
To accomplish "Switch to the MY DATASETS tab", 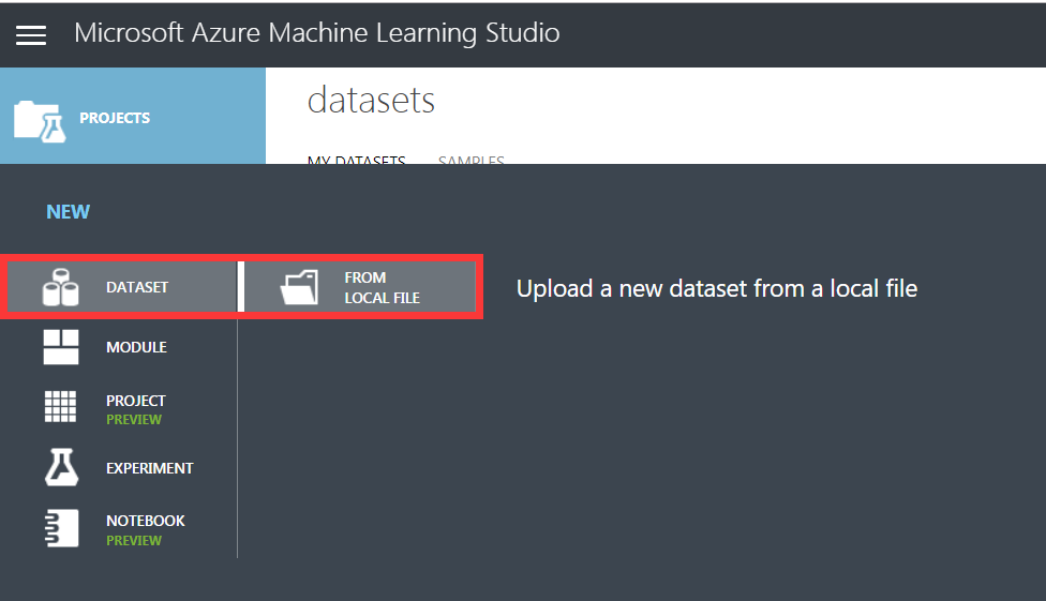I will point(356,160).
